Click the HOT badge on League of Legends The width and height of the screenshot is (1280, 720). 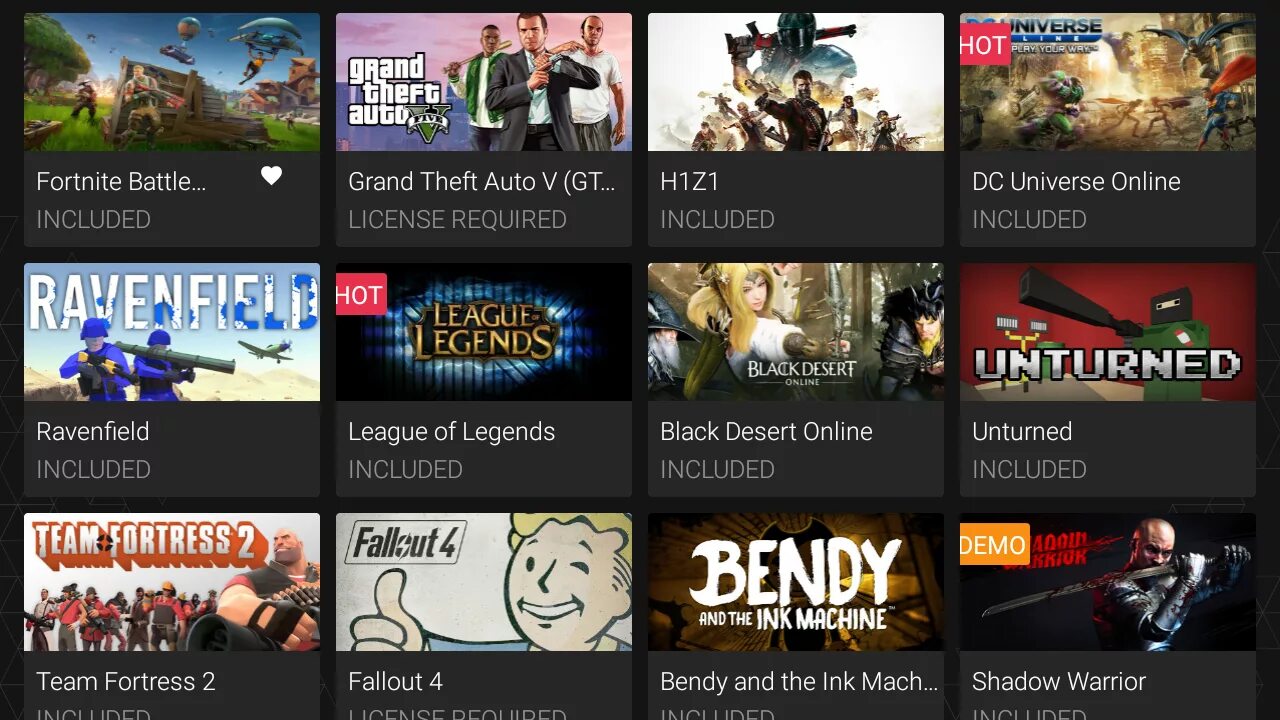tap(361, 295)
